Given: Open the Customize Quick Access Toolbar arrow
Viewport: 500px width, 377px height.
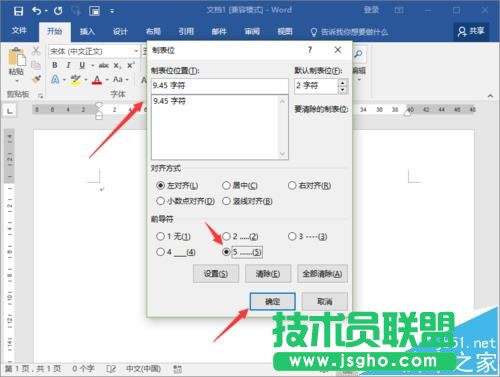Looking at the screenshot, I should (x=112, y=12).
